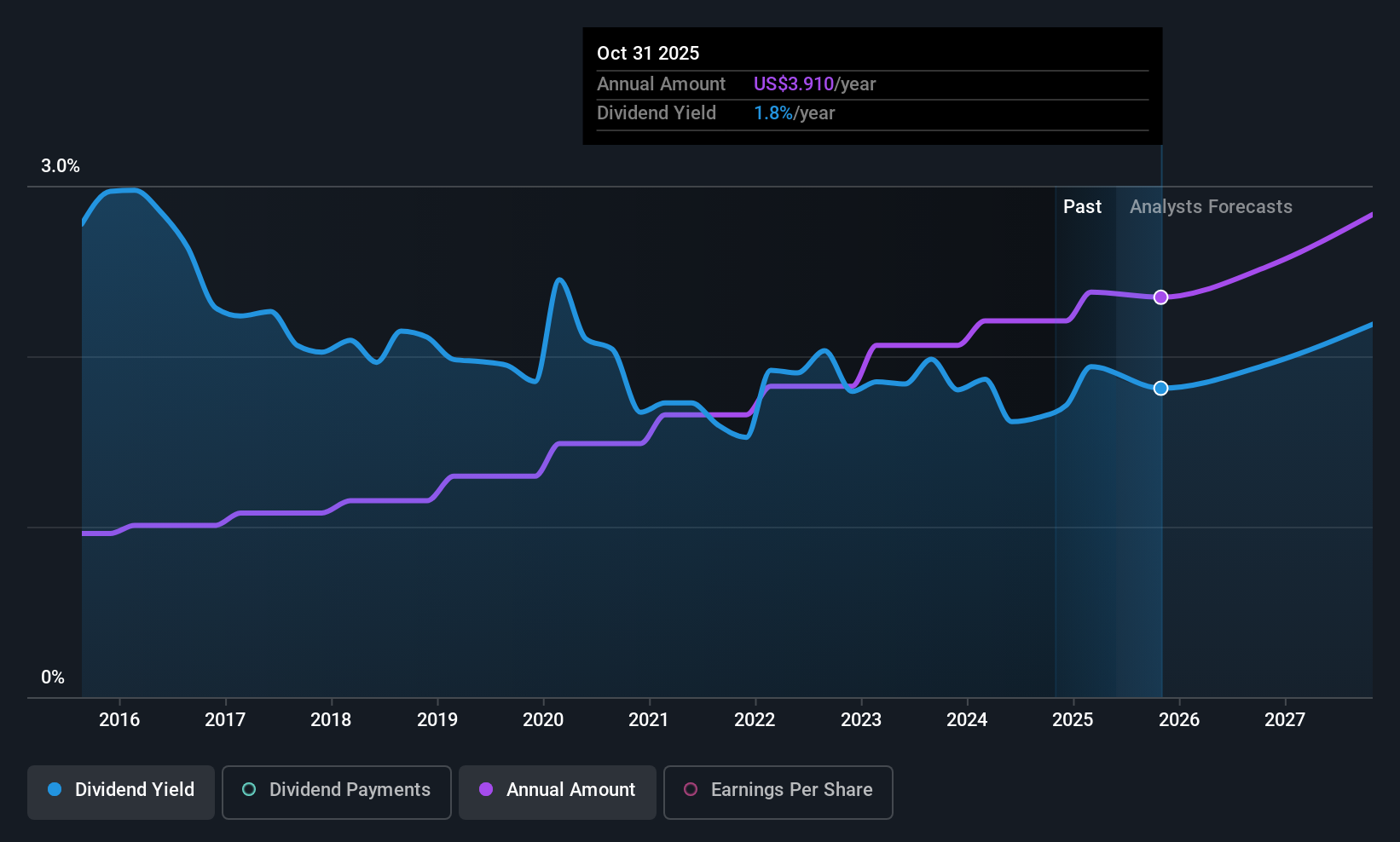Viewport: 1400px width, 842px height.
Task: Click the 1.8%/year tooltip value
Action: (794, 113)
